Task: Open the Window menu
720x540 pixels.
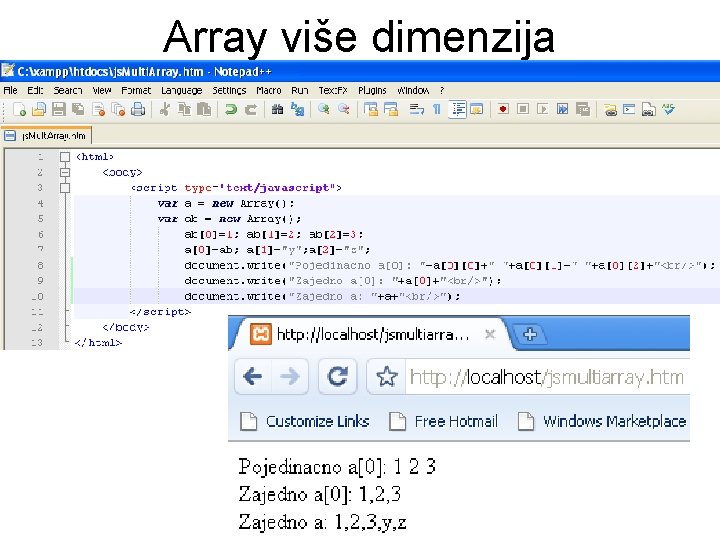Action: (413, 90)
